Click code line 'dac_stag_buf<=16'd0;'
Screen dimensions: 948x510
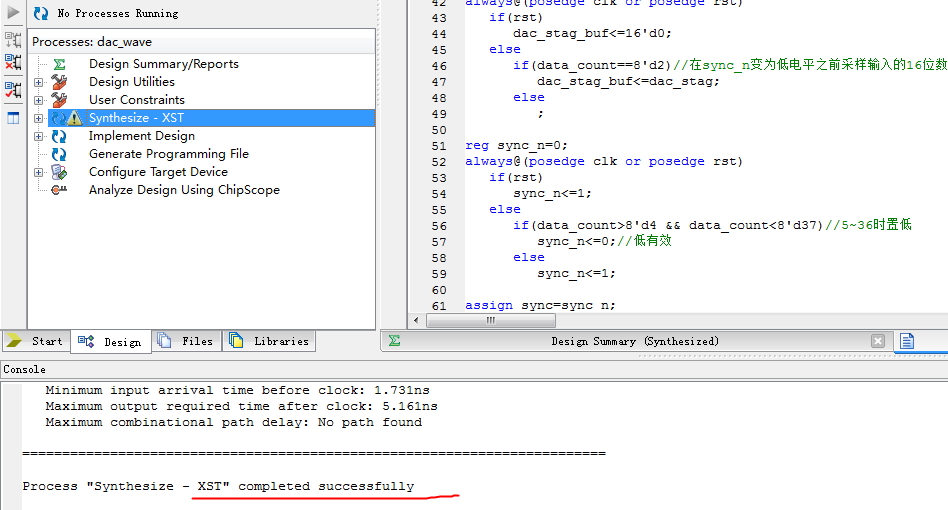point(592,33)
